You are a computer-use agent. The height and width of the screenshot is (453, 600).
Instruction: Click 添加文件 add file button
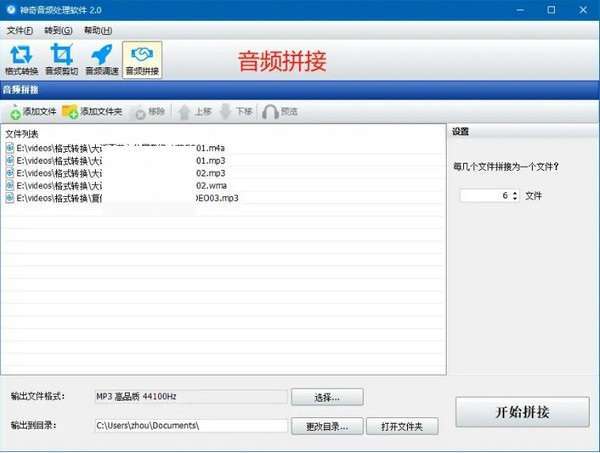coord(33,112)
